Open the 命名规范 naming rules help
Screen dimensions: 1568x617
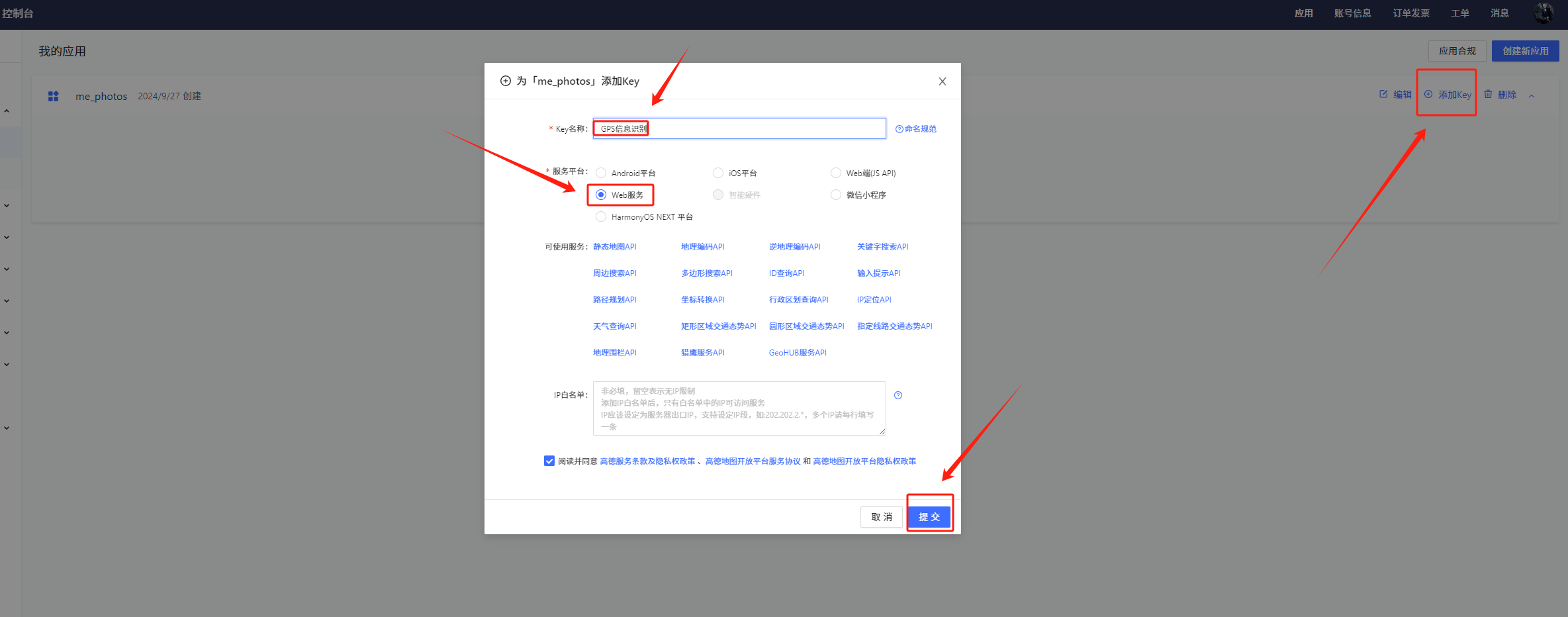[916, 129]
